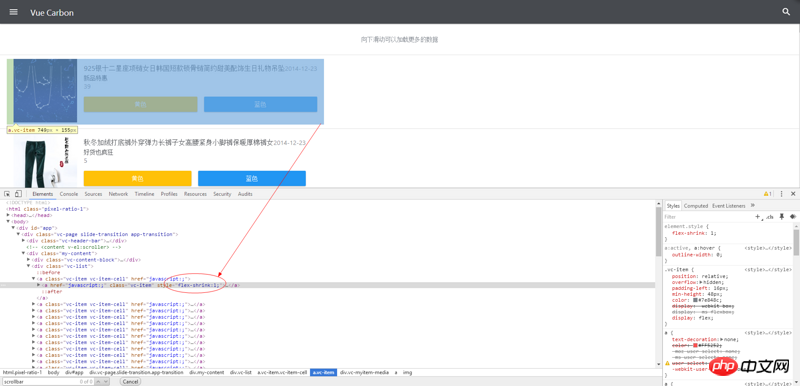The height and width of the screenshot is (386, 800).
Task: Open the Event Listeners tab
Action: click(729, 205)
